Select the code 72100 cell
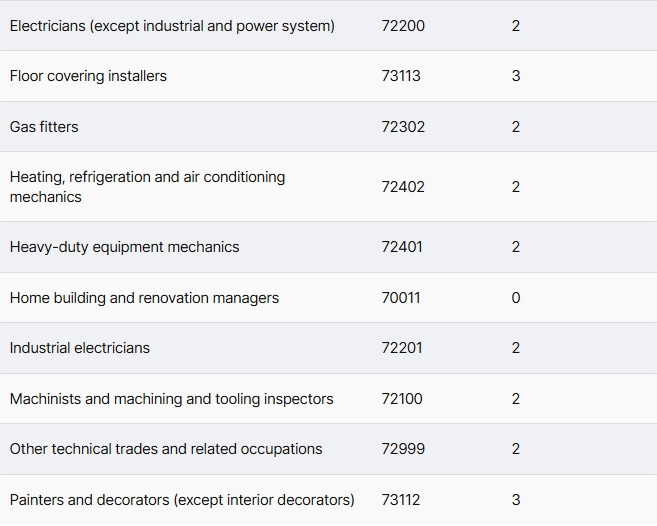This screenshot has width=657, height=526. [x=402, y=399]
